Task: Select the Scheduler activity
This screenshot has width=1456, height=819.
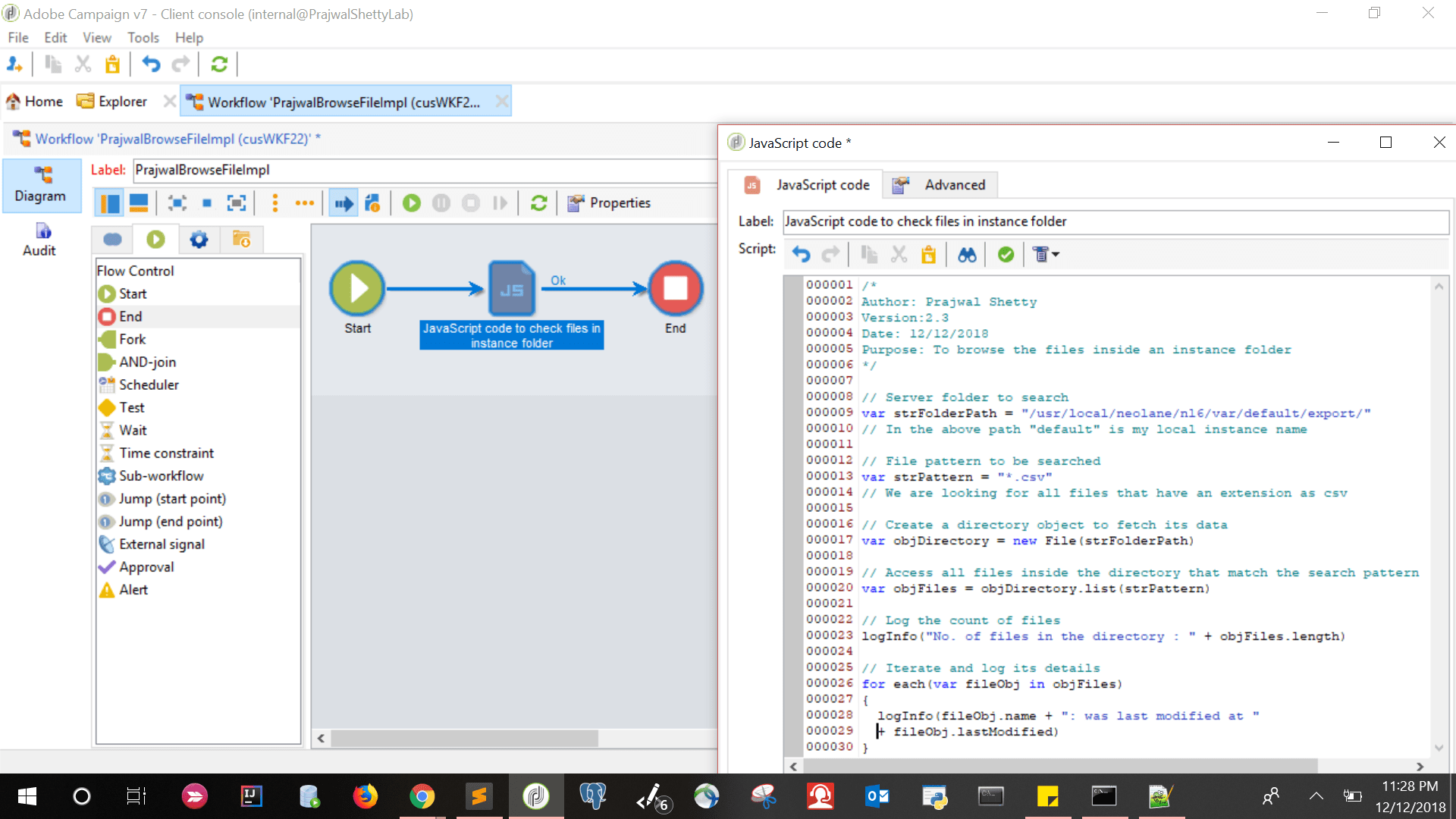Action: click(148, 384)
